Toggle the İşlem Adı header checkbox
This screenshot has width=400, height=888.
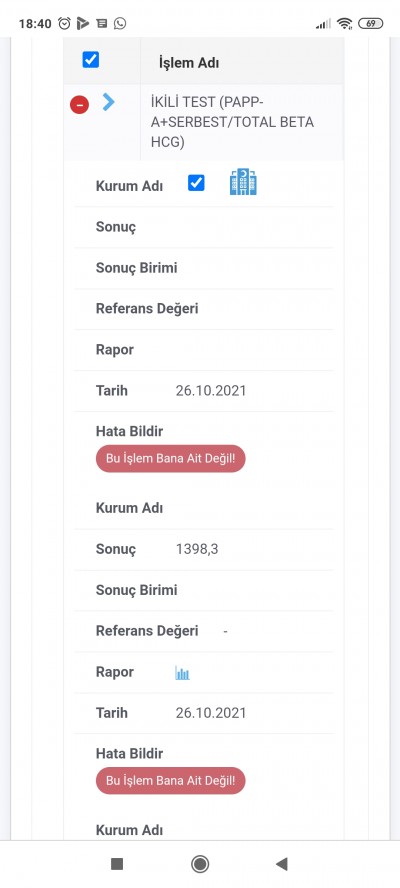pos(91,59)
